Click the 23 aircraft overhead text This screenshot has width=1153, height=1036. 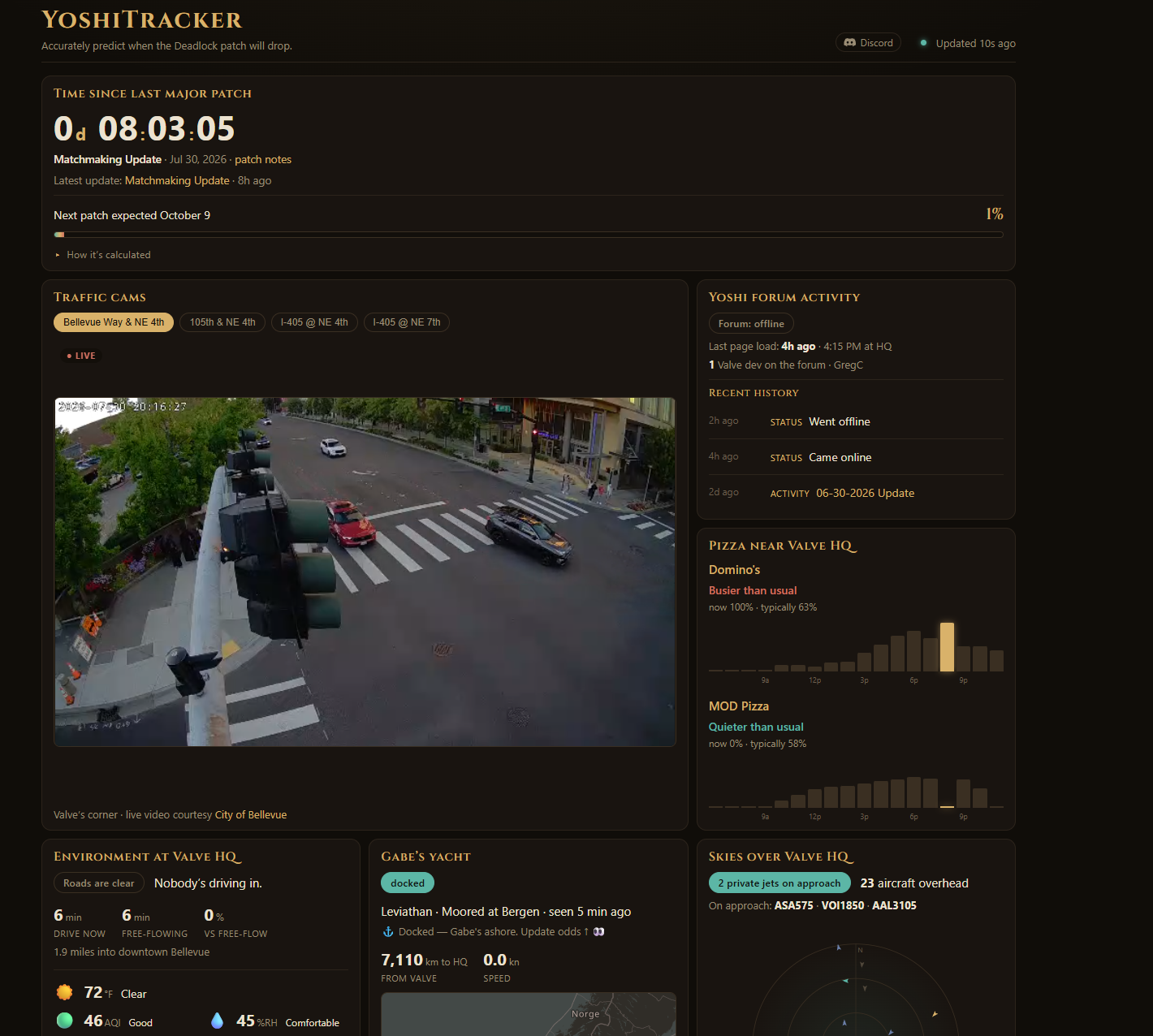[x=914, y=883]
